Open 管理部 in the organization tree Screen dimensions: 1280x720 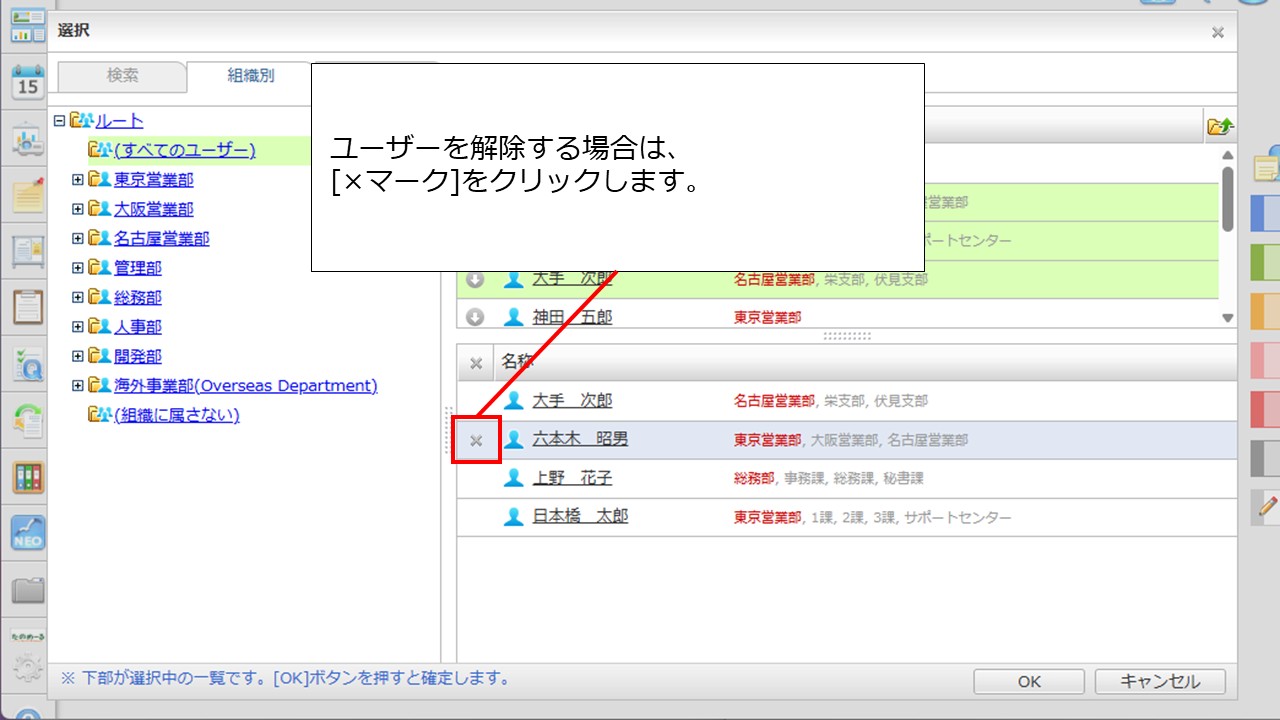[x=137, y=268]
